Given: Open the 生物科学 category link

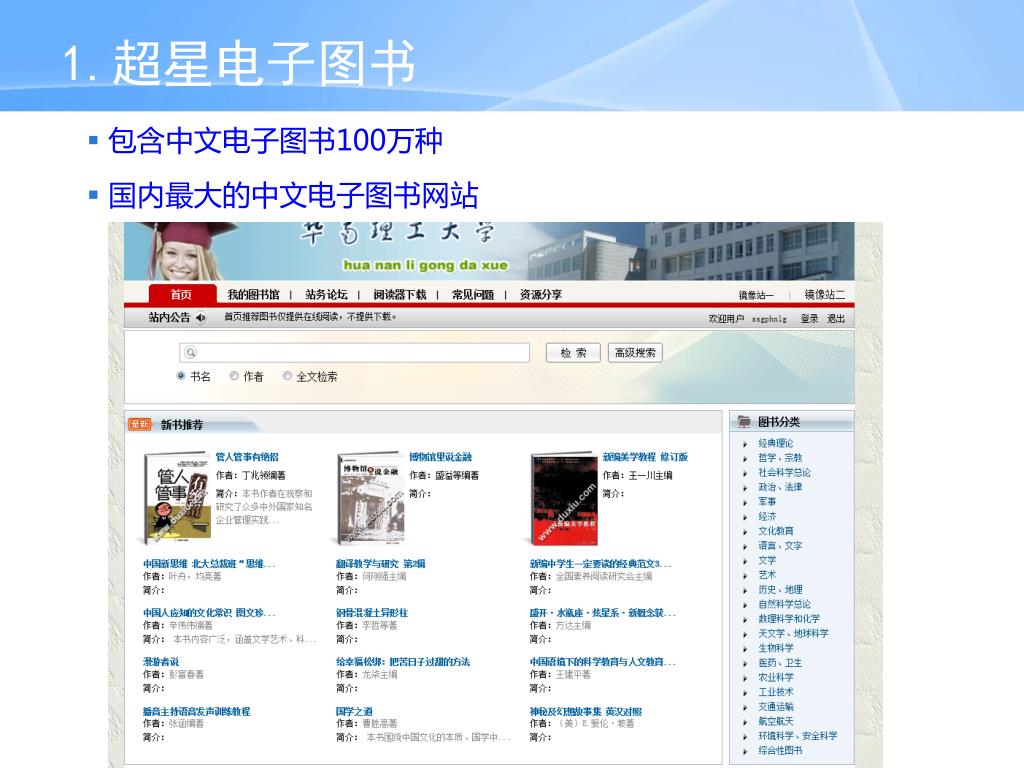Looking at the screenshot, I should 776,648.
